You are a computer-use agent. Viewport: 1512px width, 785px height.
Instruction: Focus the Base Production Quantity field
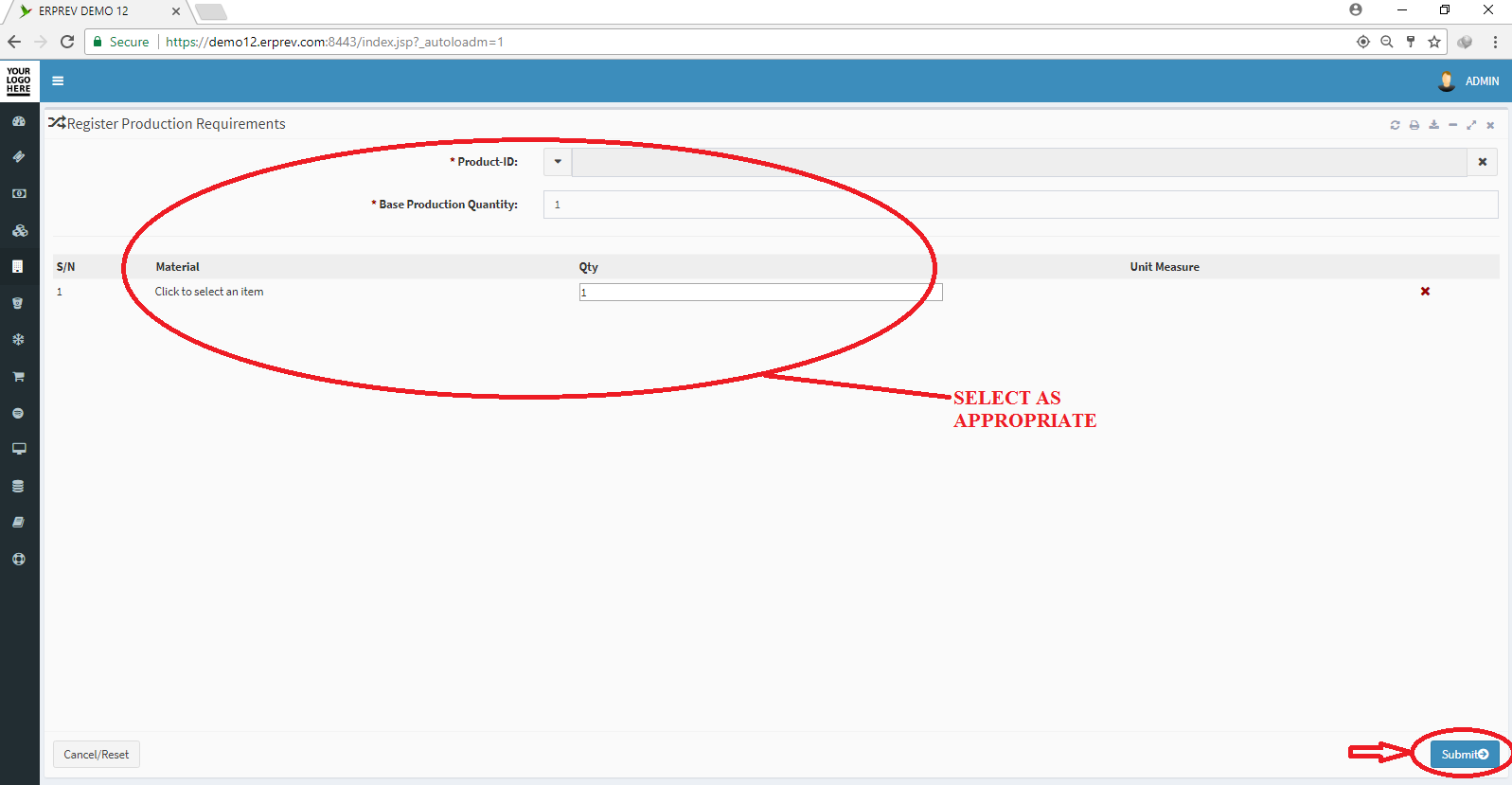pos(1021,205)
